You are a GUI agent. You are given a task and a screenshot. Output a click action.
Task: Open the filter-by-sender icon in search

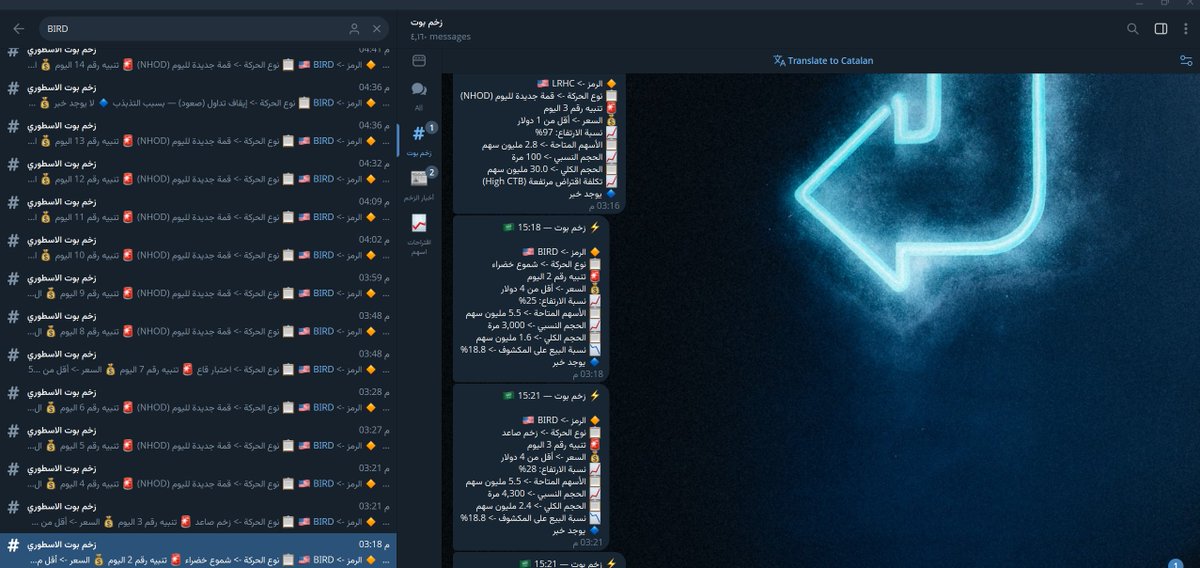(354, 29)
